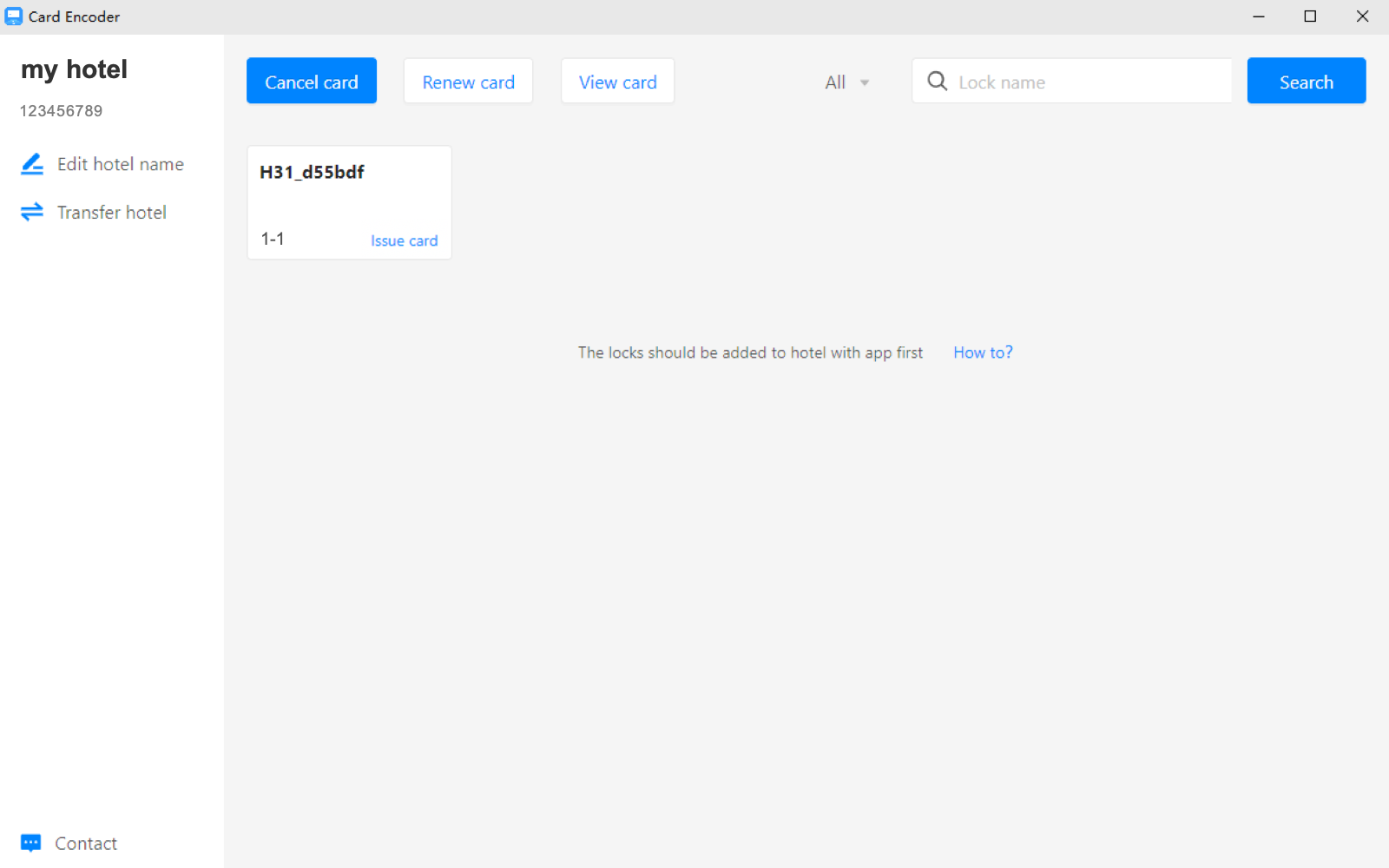Open the How to? help link
The image size is (1389, 868).
pos(983,352)
